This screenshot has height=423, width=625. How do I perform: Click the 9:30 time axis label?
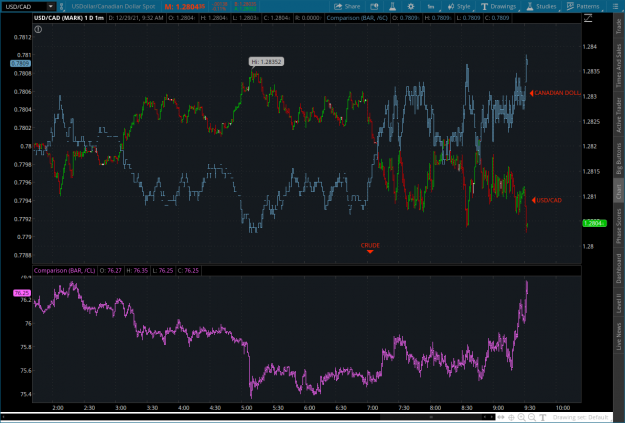(529, 407)
